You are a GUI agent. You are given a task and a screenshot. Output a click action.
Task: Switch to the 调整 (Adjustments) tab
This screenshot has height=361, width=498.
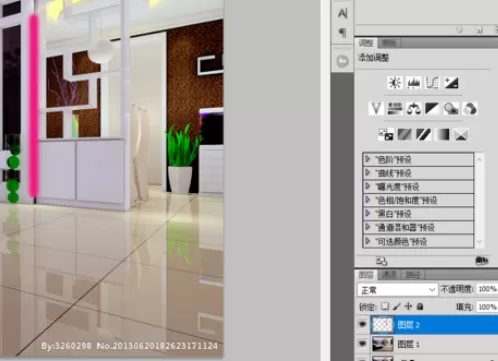(x=366, y=43)
